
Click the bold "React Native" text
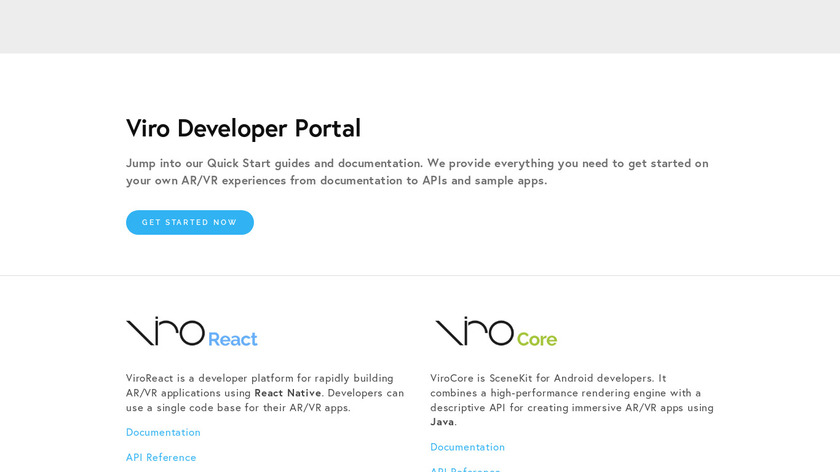click(288, 393)
